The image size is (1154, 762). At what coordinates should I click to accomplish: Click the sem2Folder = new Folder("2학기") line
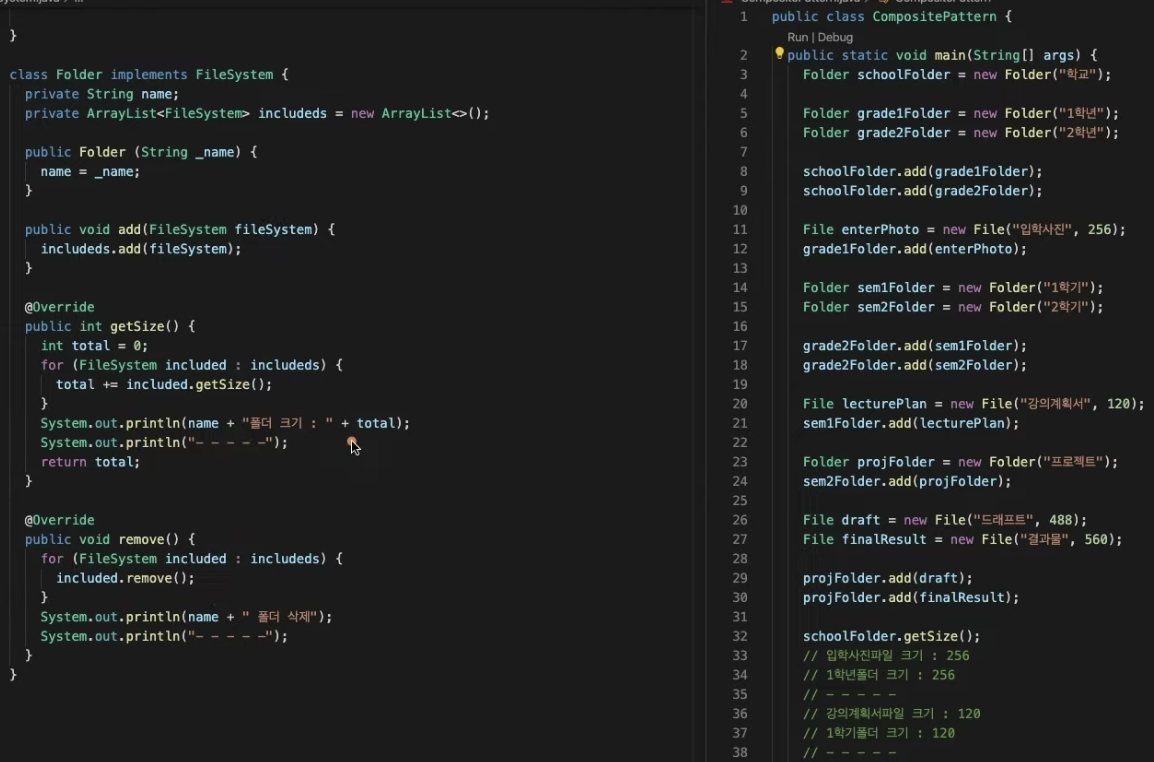953,307
